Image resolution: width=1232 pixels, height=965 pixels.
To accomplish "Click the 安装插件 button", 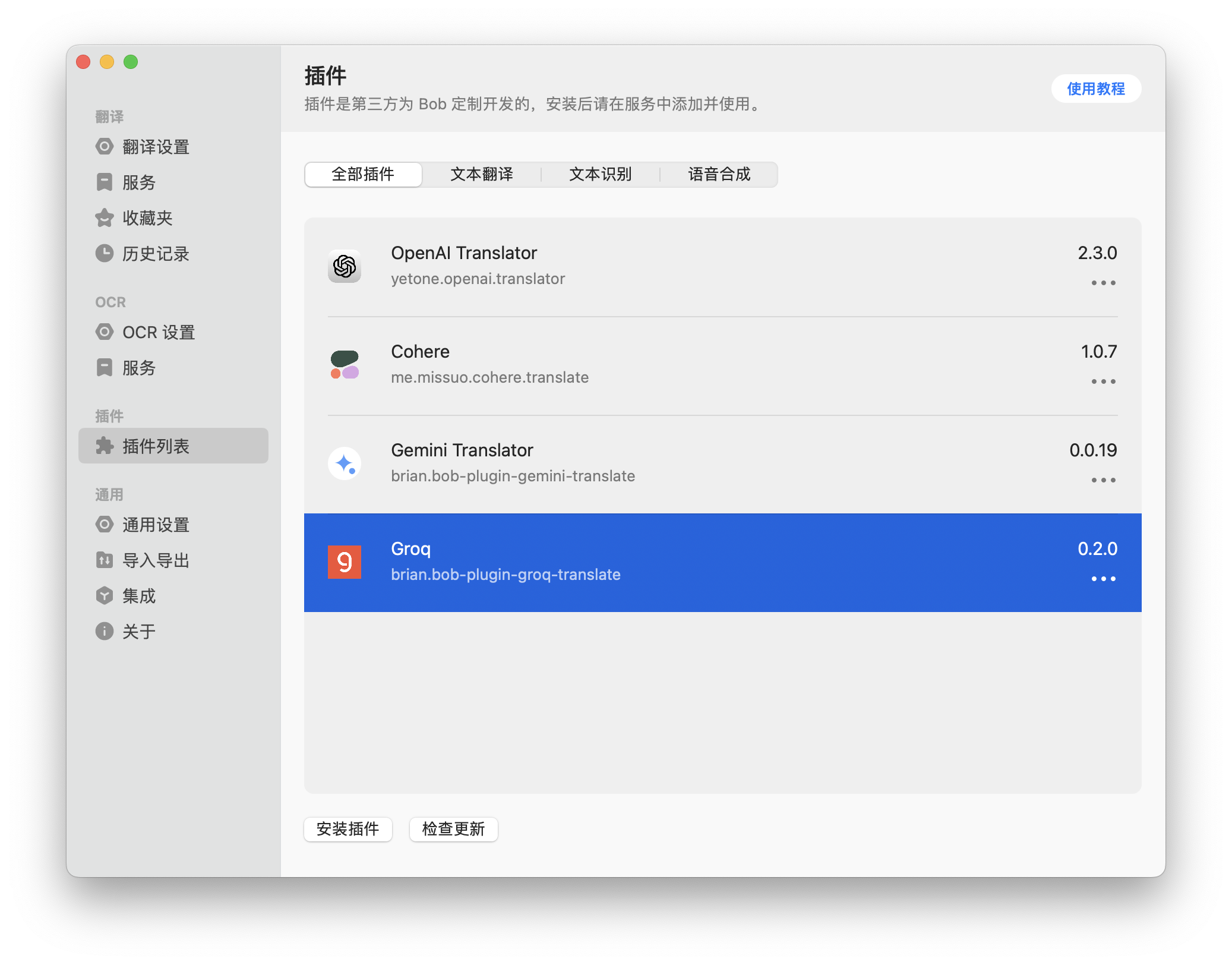I will (x=348, y=829).
